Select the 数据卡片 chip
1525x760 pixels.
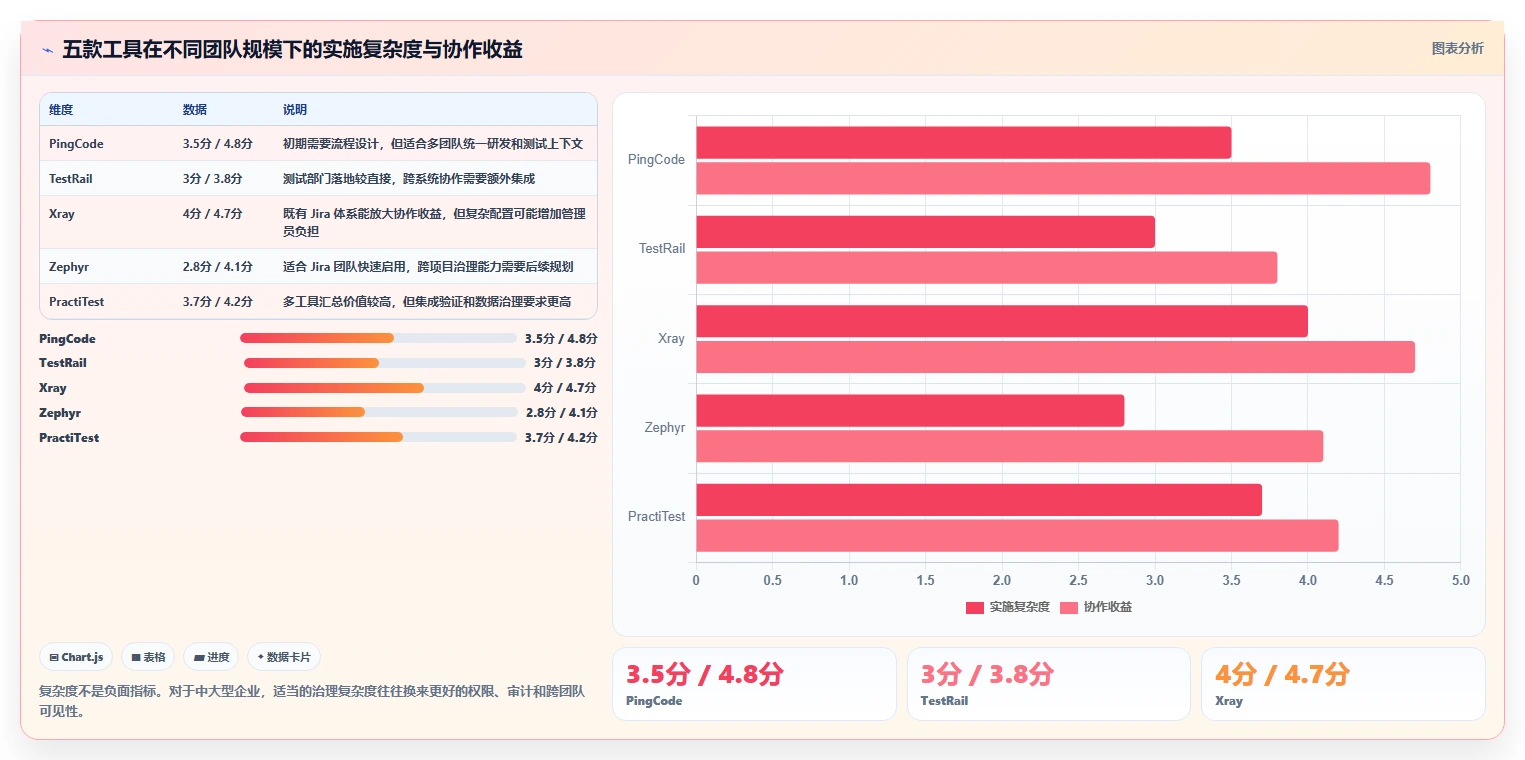284,657
